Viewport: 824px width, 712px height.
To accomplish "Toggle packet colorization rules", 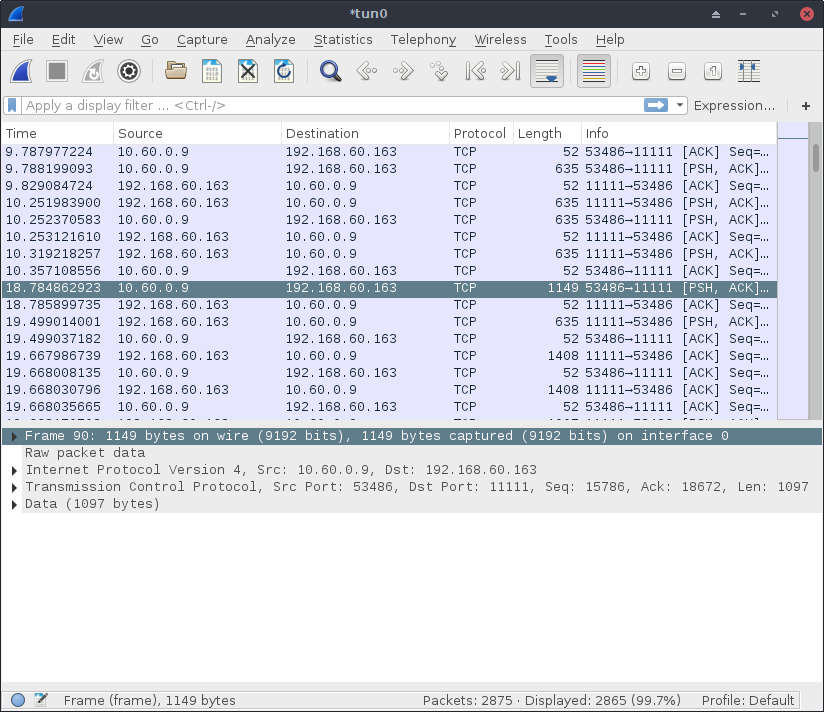I will [x=593, y=71].
